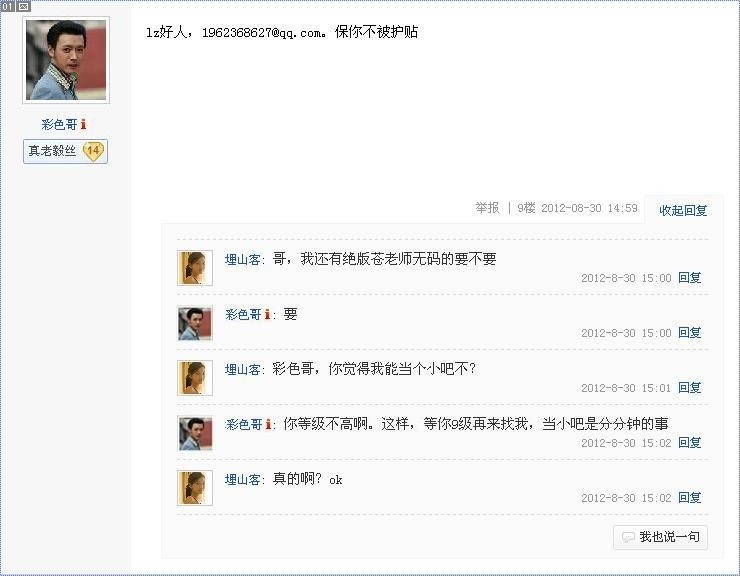Click the red icon beside 彩色哥's name
The width and height of the screenshot is (740, 576).
point(84,124)
